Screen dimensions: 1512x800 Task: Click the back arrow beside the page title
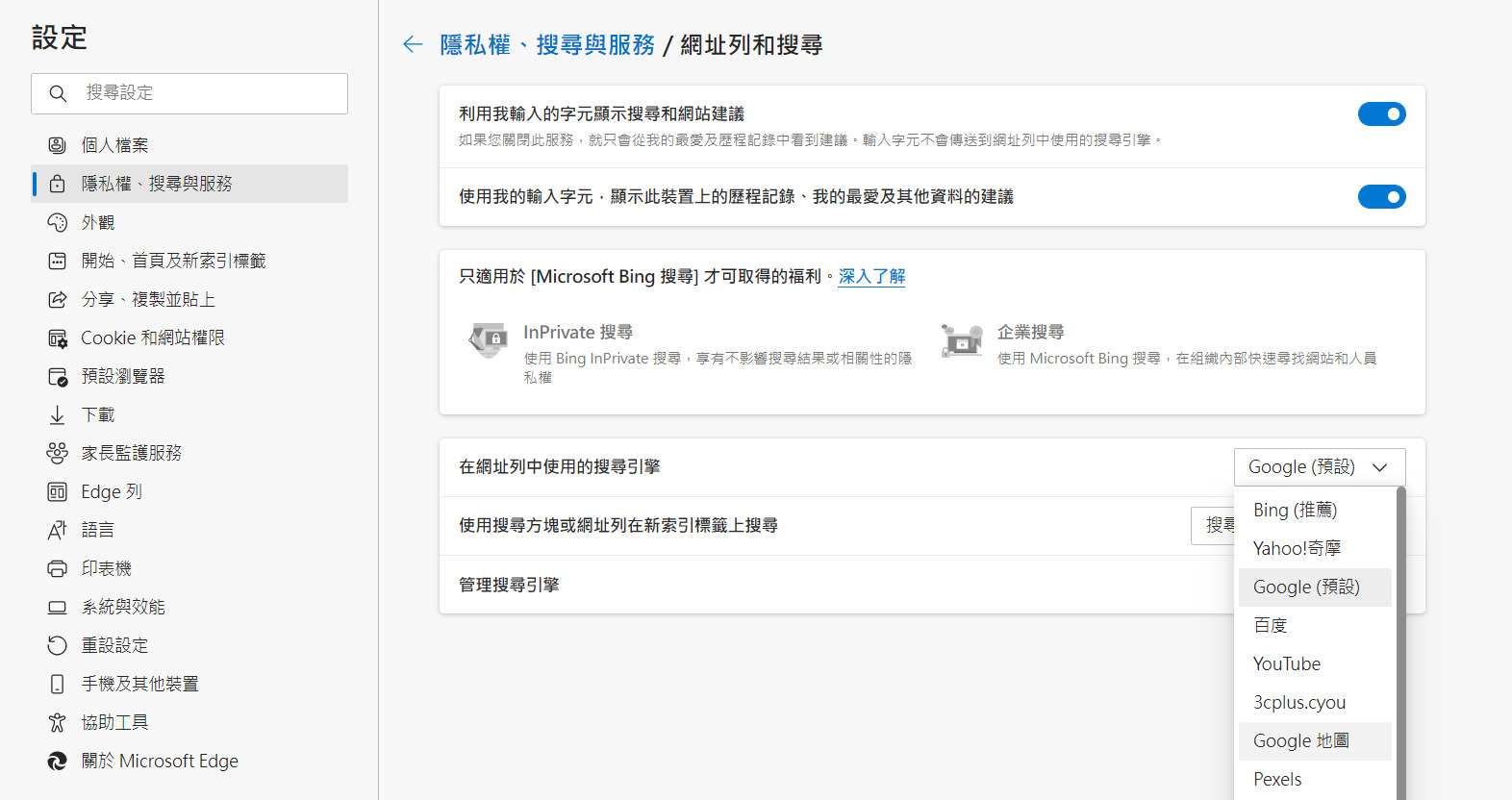pos(413,44)
